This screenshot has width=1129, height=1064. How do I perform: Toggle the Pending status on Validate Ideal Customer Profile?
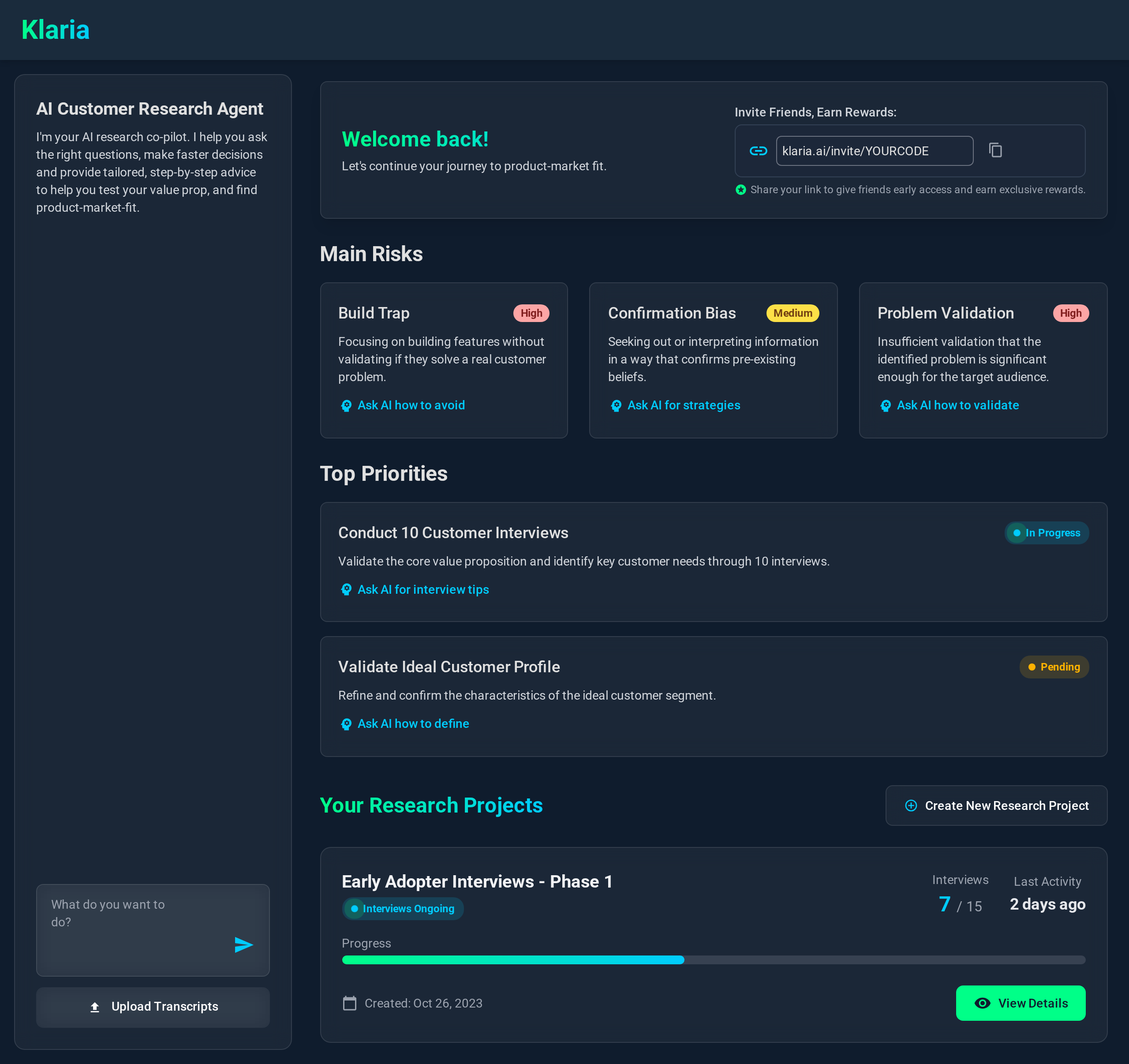pos(1054,667)
